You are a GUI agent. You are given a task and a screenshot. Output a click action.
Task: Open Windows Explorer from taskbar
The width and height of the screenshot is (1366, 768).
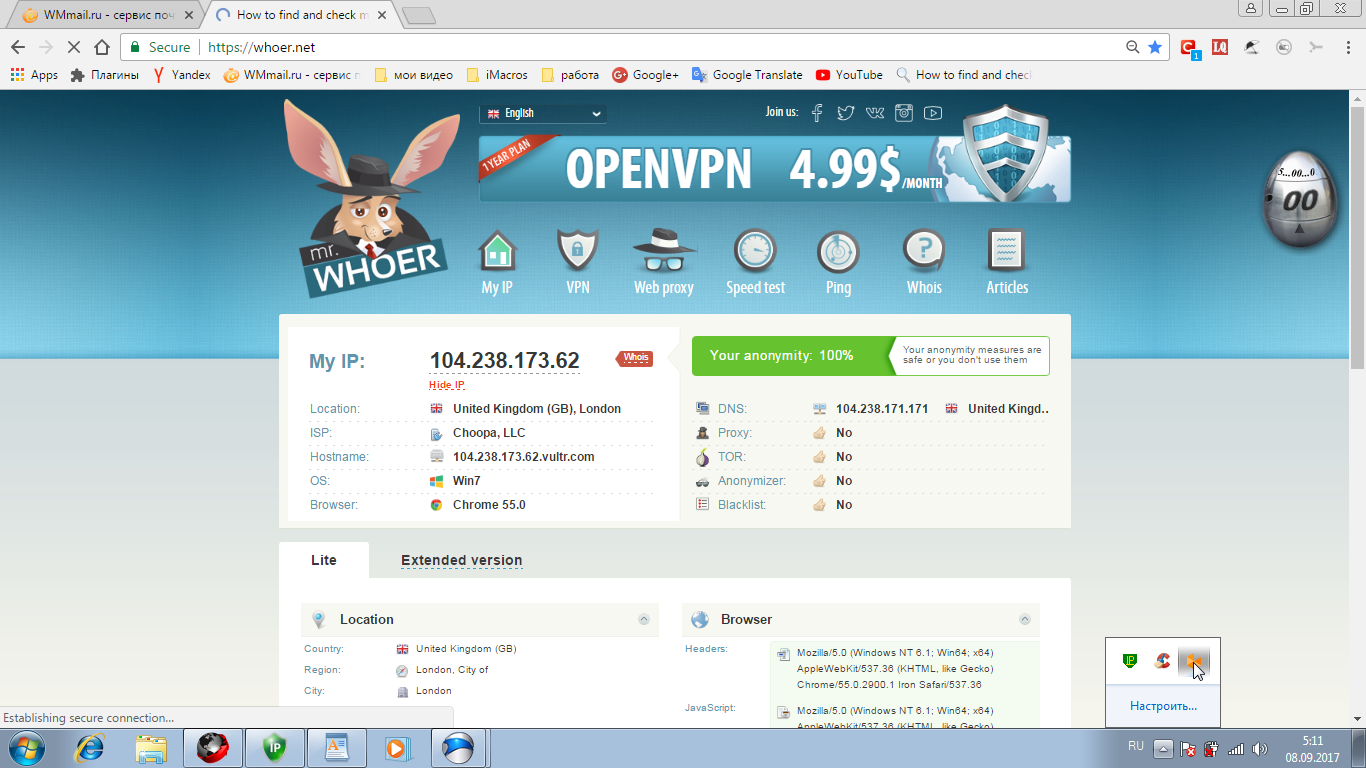click(152, 748)
